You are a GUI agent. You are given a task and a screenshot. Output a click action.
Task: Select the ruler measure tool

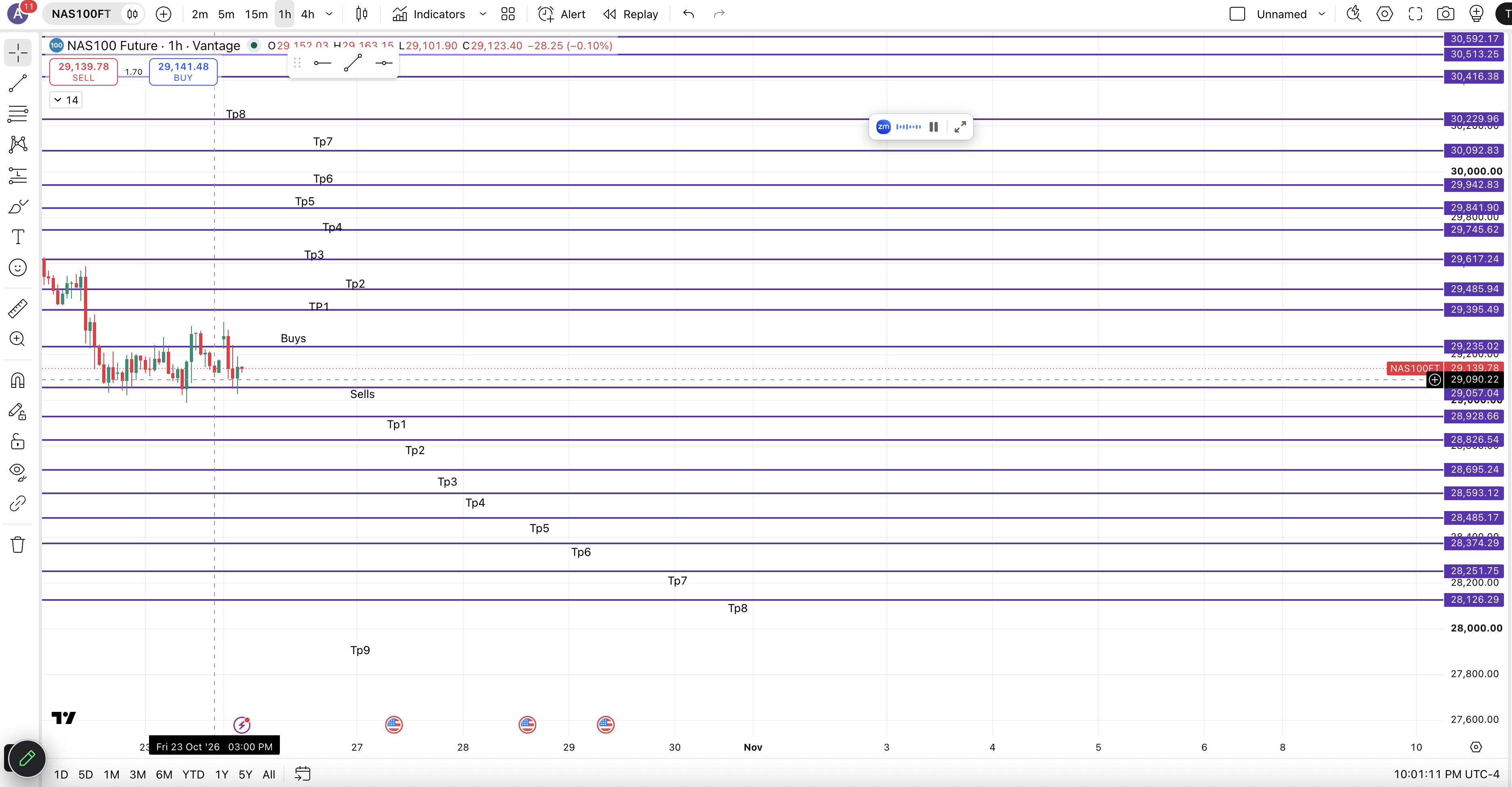[18, 308]
